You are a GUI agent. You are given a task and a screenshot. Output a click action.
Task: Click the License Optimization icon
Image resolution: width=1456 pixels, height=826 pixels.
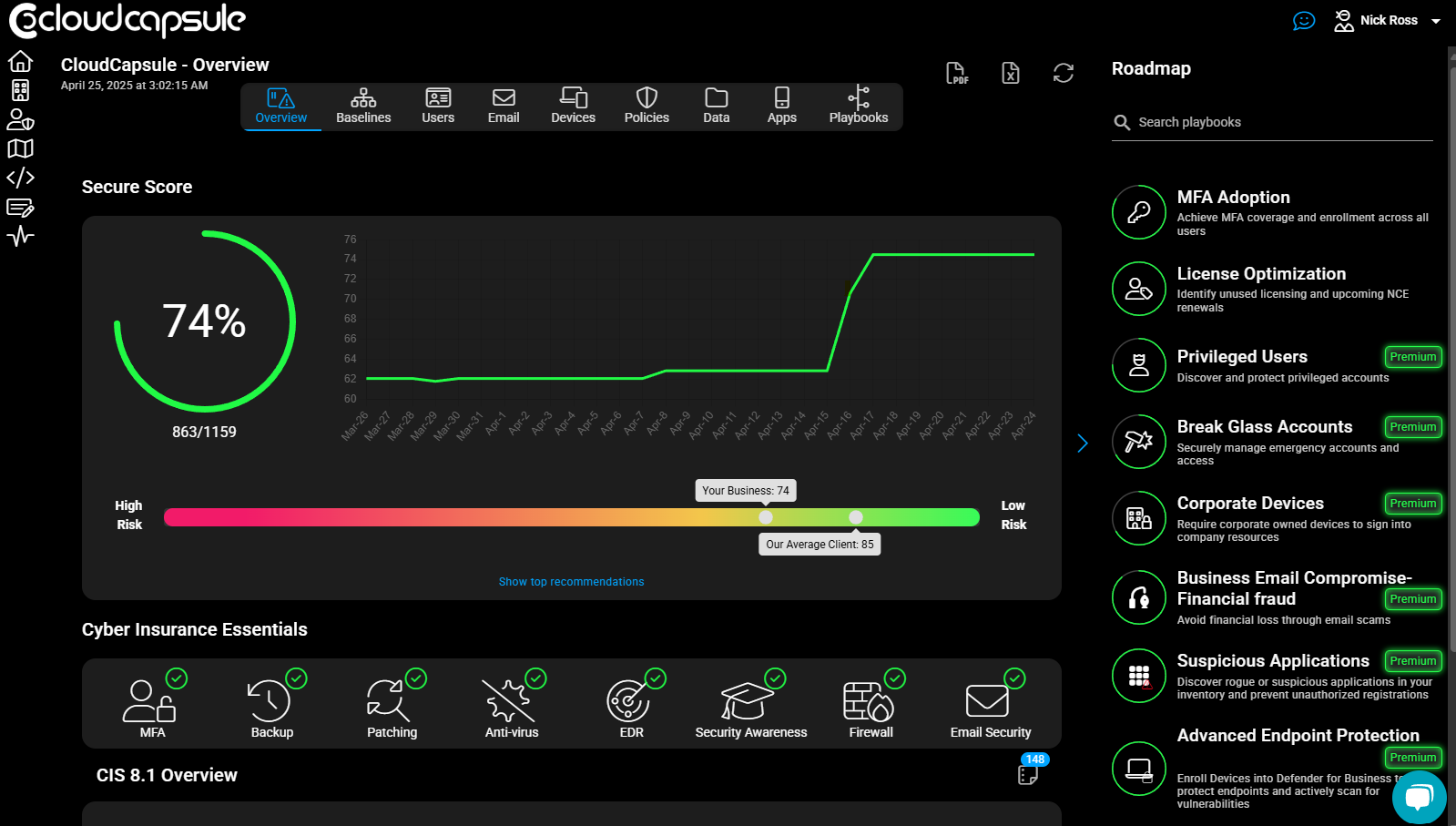coord(1139,289)
